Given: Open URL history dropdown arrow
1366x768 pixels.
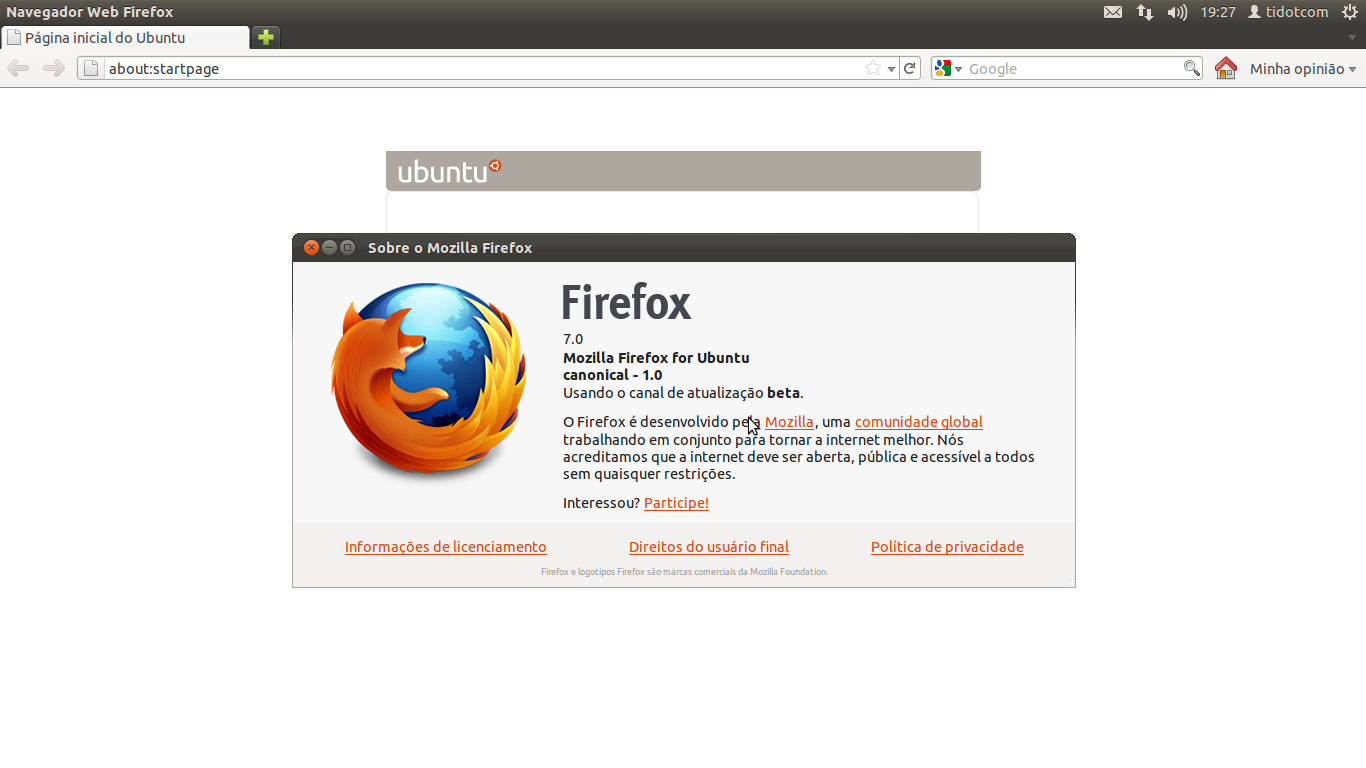Looking at the screenshot, I should [x=891, y=69].
